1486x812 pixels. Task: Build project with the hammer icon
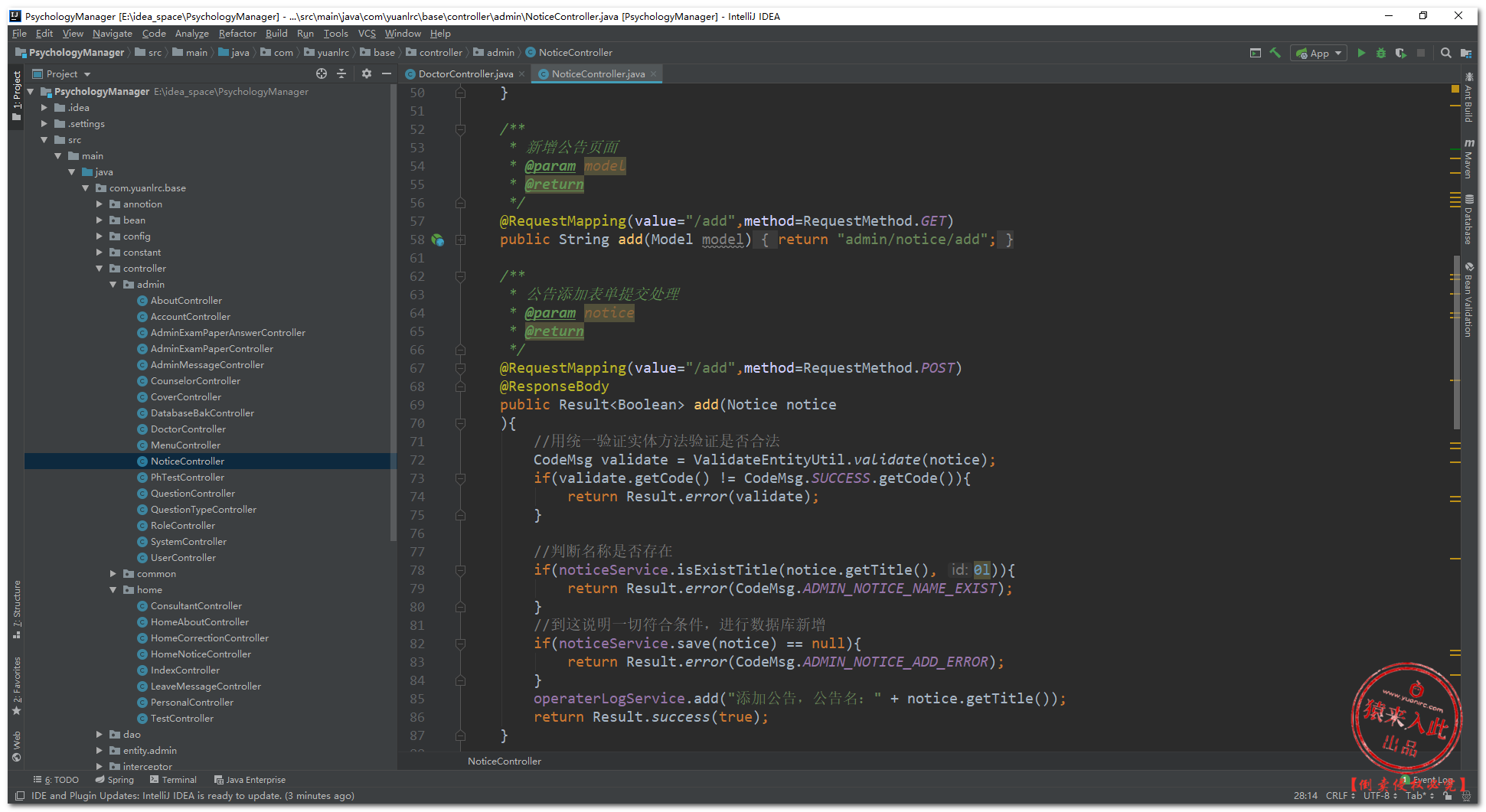(x=1275, y=53)
